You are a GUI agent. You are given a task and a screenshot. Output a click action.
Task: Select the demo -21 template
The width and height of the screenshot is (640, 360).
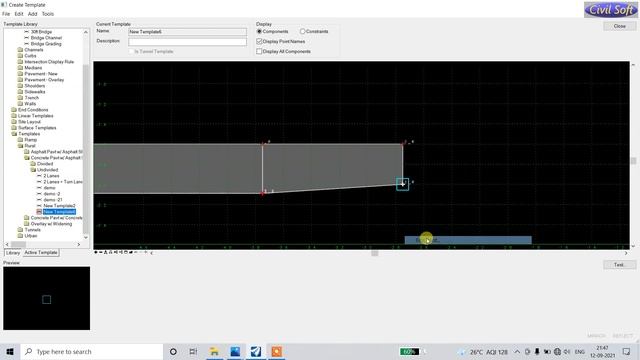(x=53, y=200)
